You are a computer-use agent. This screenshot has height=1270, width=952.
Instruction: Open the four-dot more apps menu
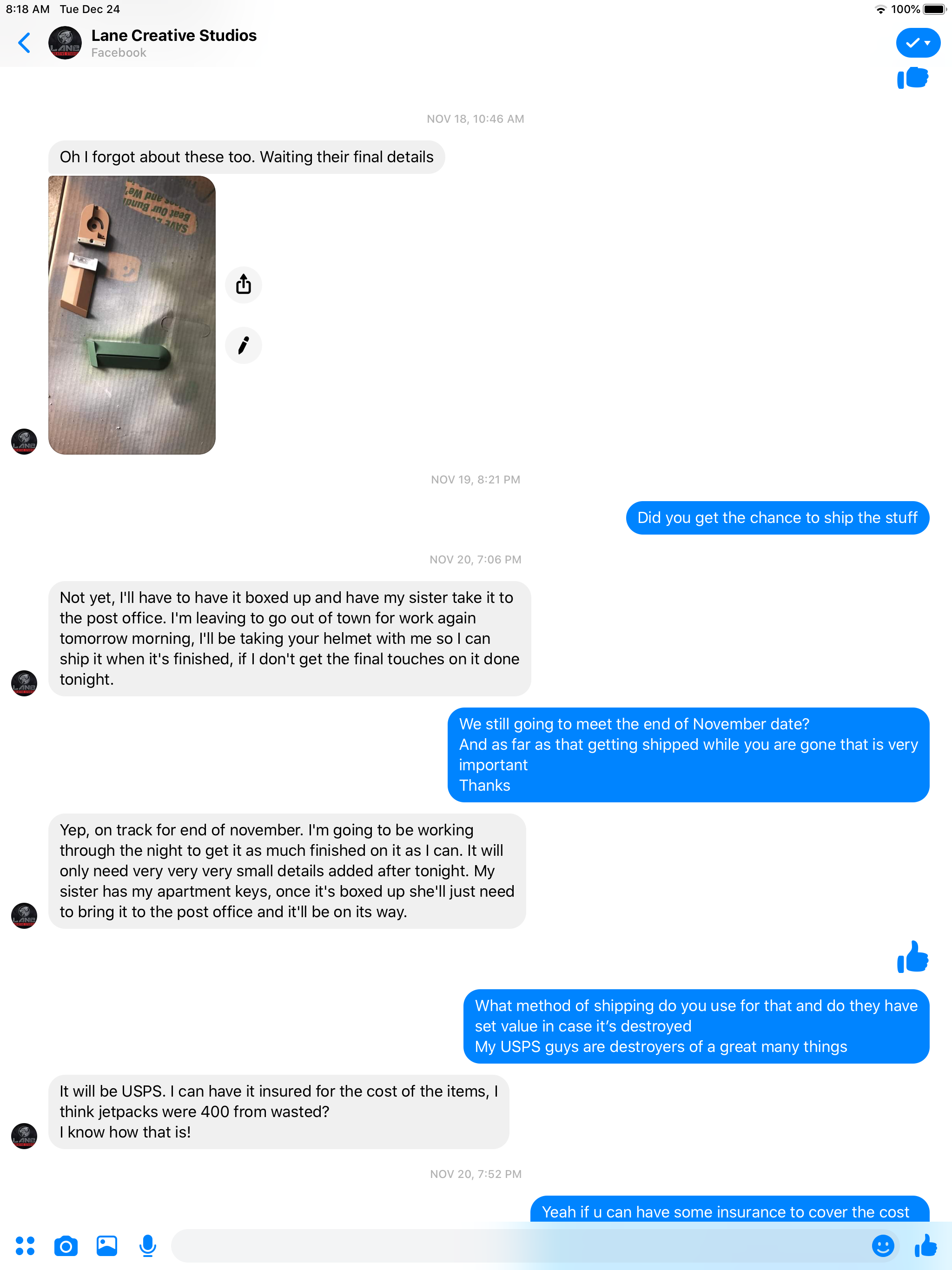point(25,1246)
